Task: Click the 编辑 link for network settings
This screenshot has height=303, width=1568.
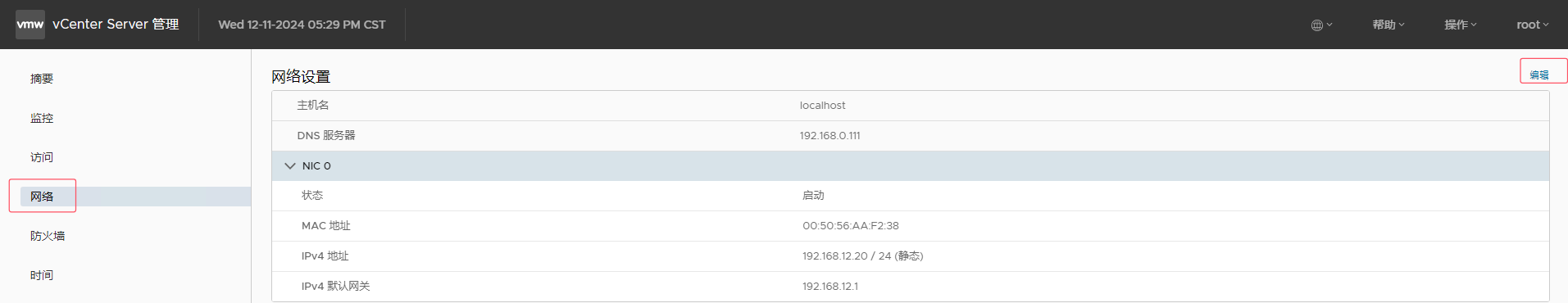Action: 1539,75
